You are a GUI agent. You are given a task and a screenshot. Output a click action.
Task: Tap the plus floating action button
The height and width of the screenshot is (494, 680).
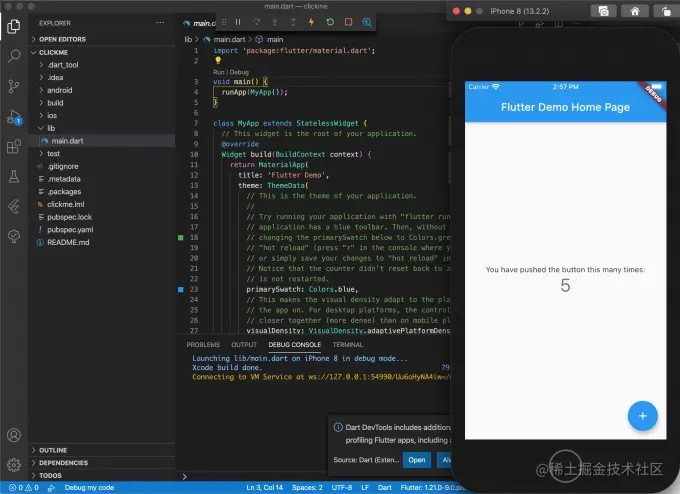click(x=642, y=415)
